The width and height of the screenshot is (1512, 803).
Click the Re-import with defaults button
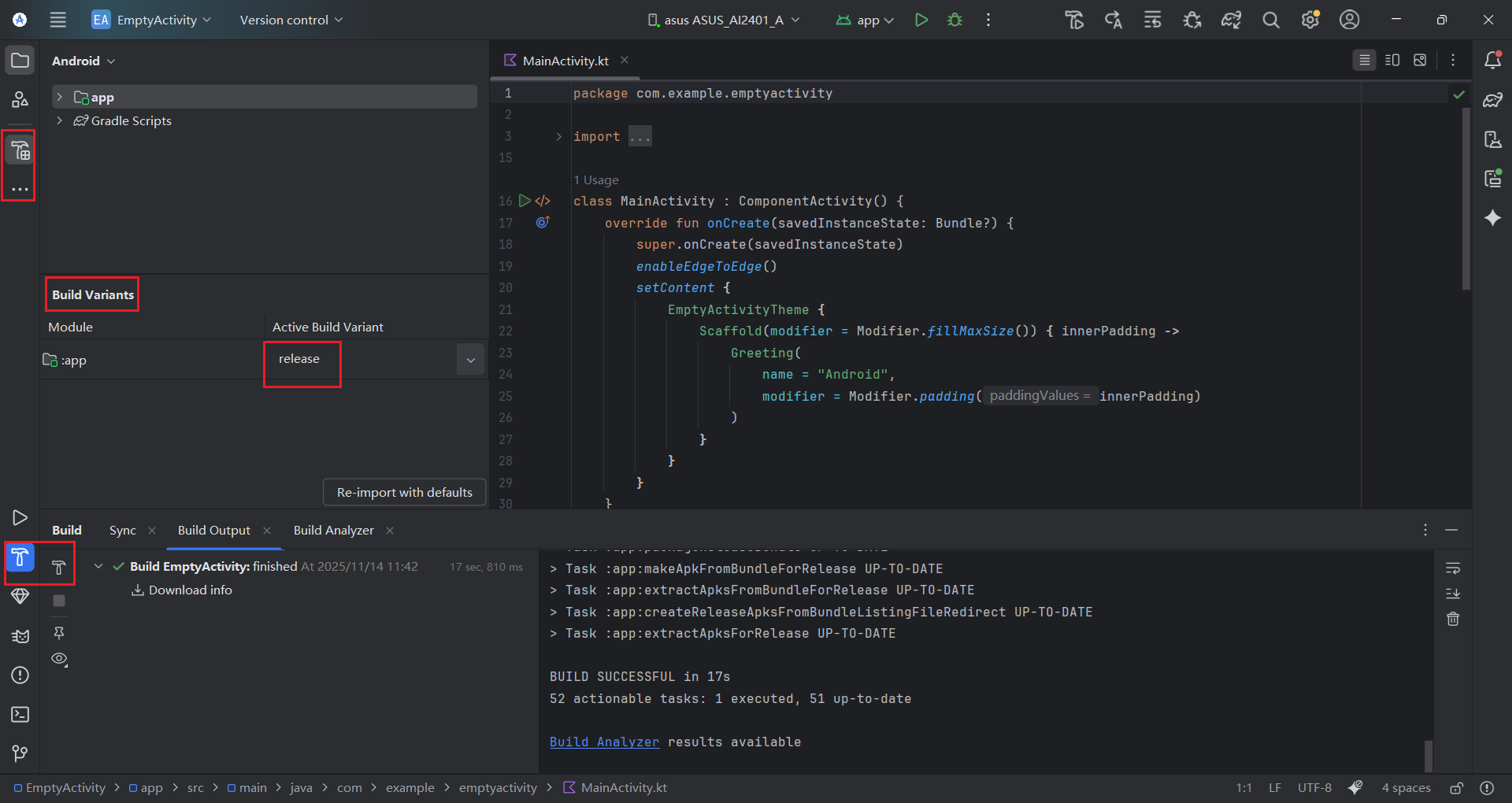(x=403, y=492)
